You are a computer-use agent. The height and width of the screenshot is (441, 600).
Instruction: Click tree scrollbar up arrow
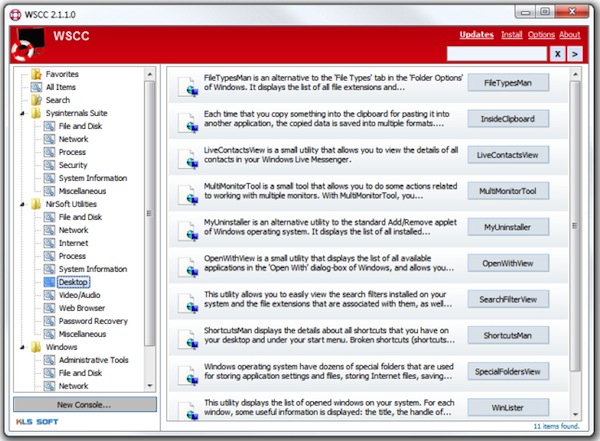coord(150,74)
